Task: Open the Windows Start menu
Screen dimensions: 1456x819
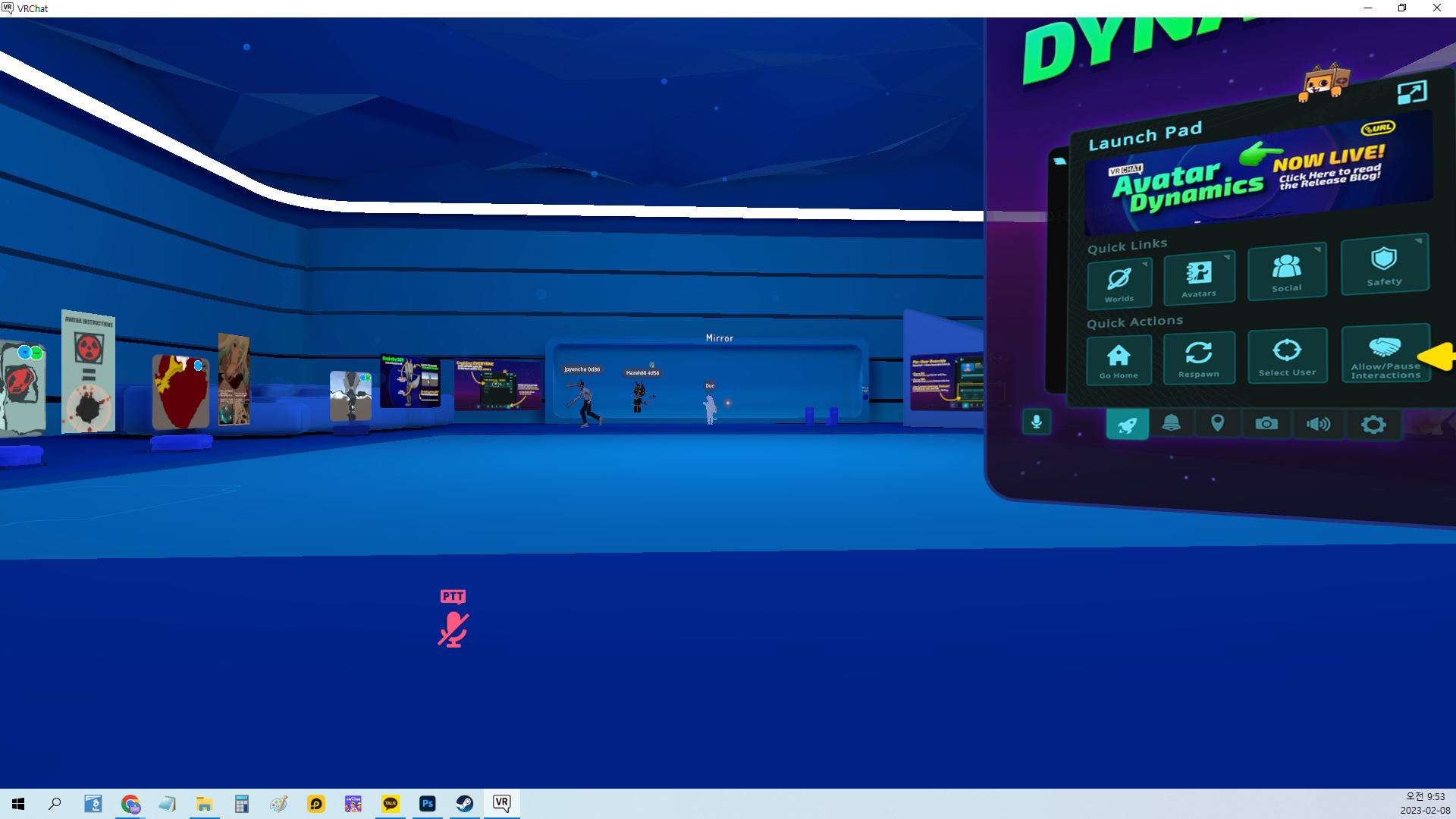Action: pos(18,804)
